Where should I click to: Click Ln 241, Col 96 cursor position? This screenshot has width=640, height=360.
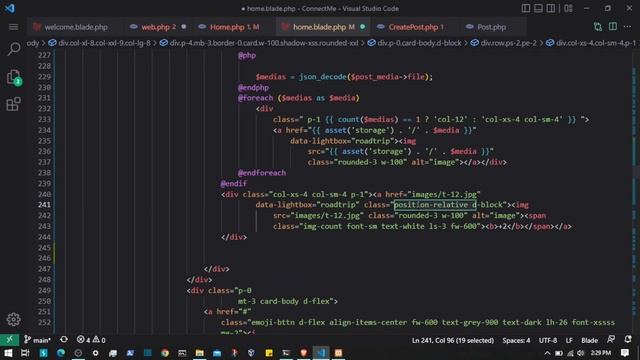tap(453, 340)
